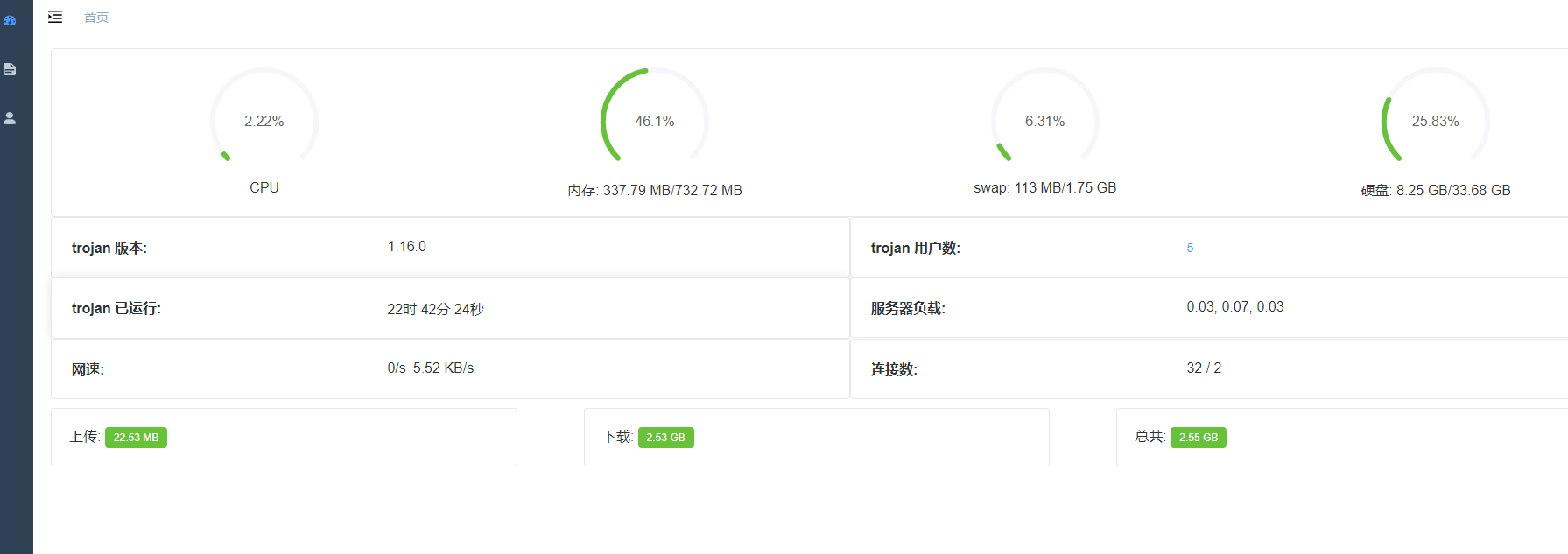Image resolution: width=1568 pixels, height=554 pixels.
Task: Click the disk 25.83% gauge
Action: coord(1435,121)
